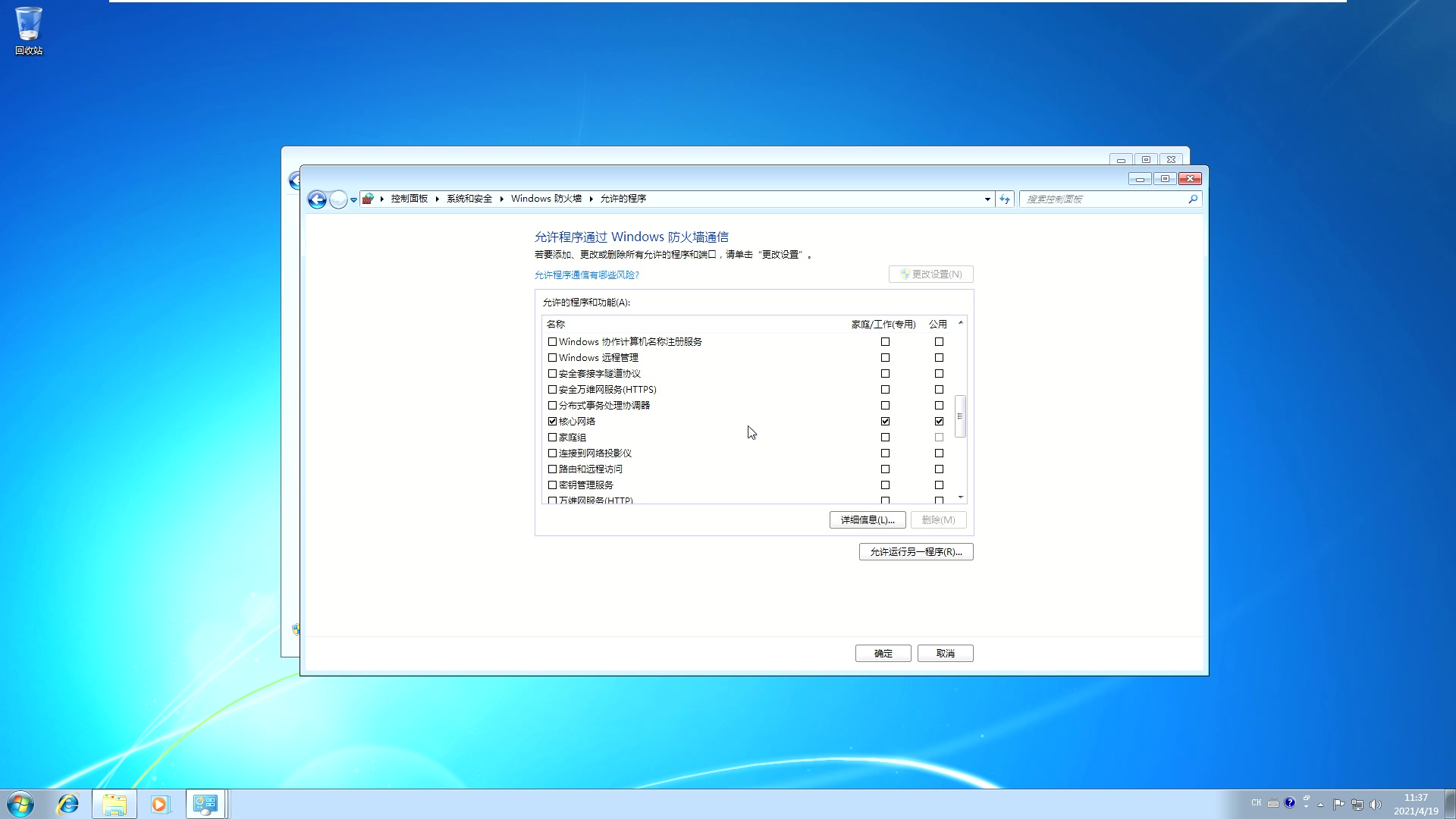Open Internet Explorer from the taskbar
Image resolution: width=1456 pixels, height=819 pixels.
pyautogui.click(x=68, y=804)
